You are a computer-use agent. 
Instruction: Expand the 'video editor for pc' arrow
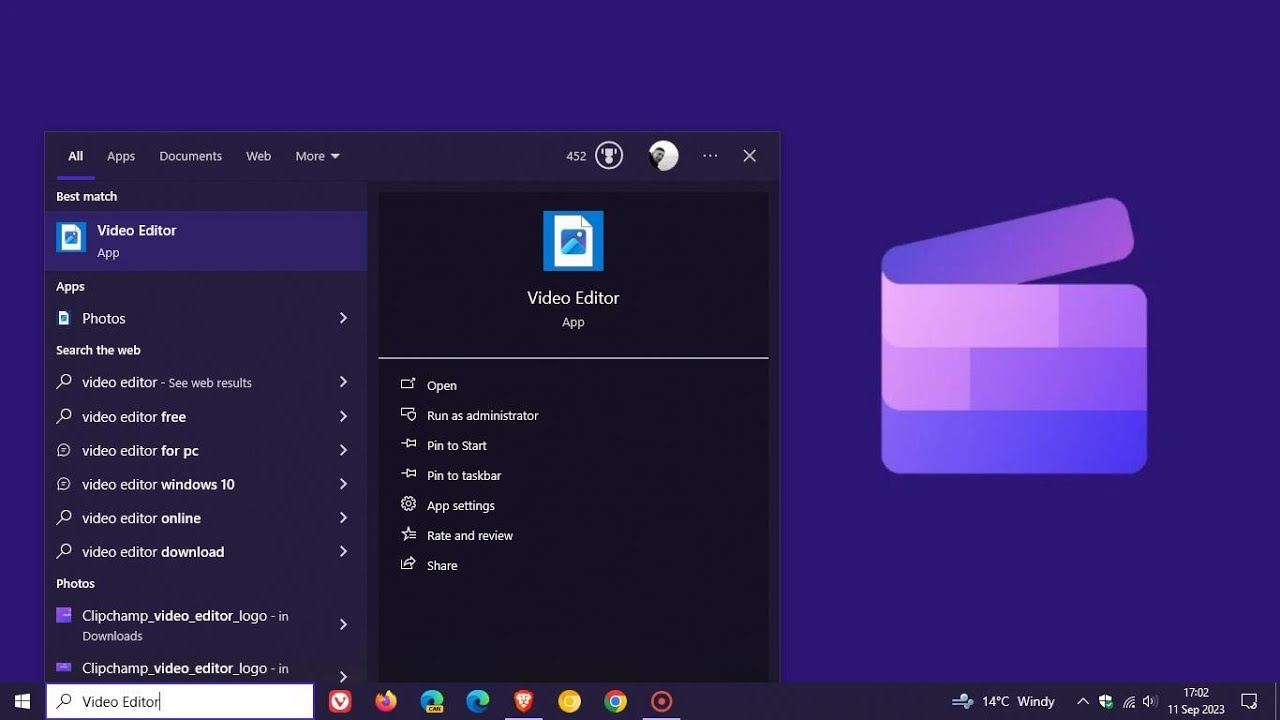click(x=343, y=450)
